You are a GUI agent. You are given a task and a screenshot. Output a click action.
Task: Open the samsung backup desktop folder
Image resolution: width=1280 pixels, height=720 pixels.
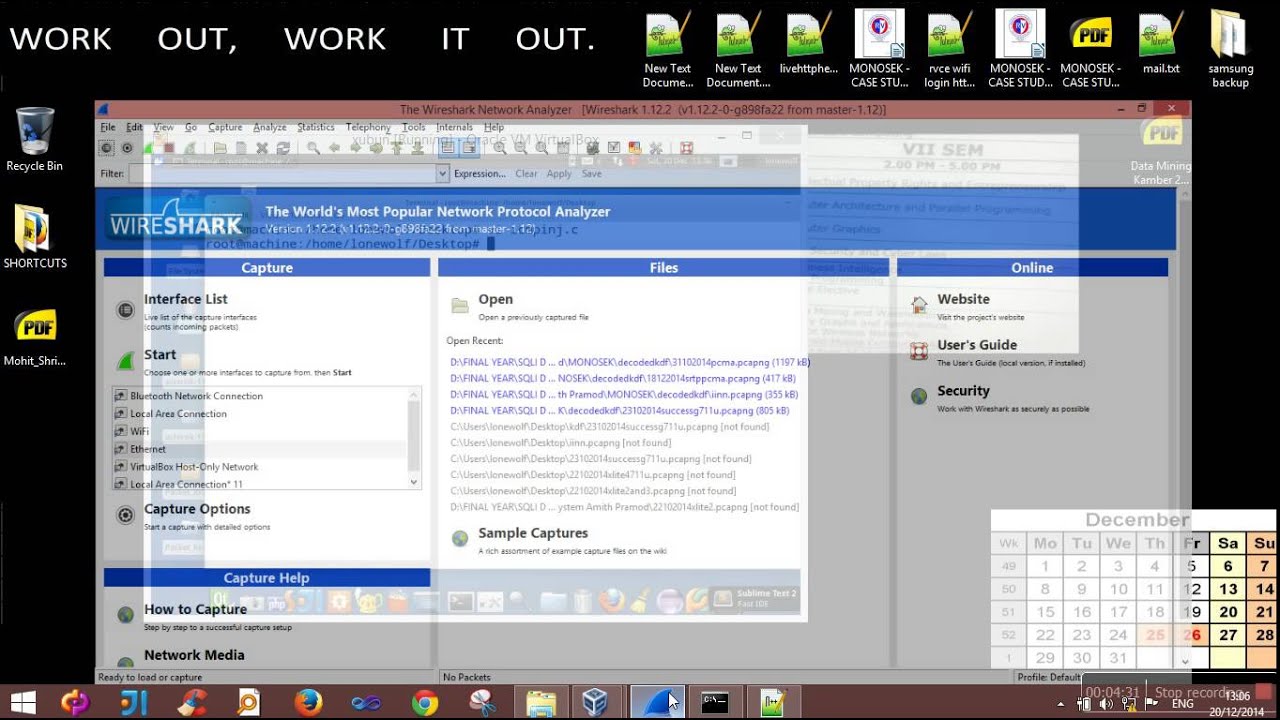(1230, 50)
